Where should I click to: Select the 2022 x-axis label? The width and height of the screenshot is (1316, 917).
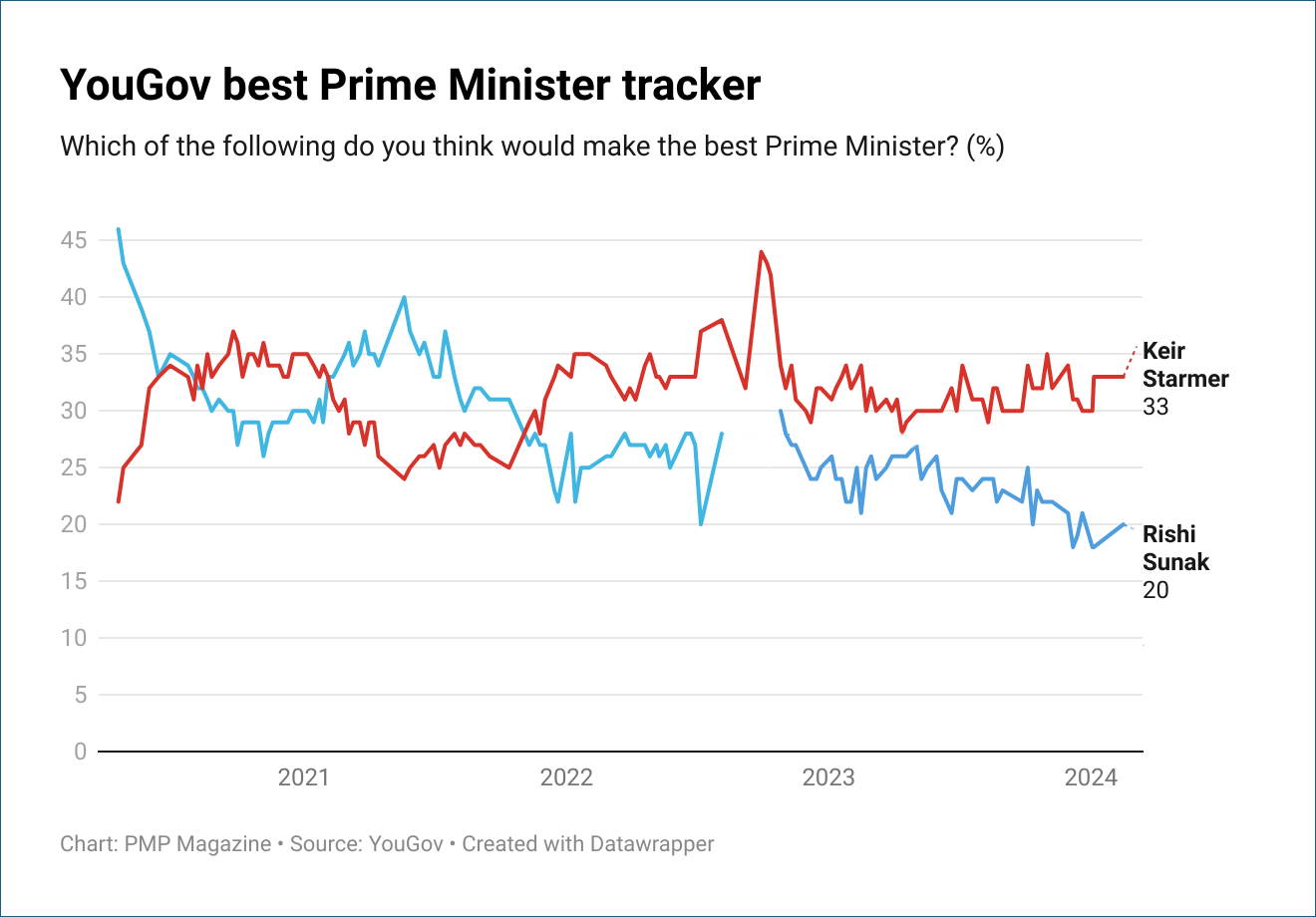(x=566, y=777)
